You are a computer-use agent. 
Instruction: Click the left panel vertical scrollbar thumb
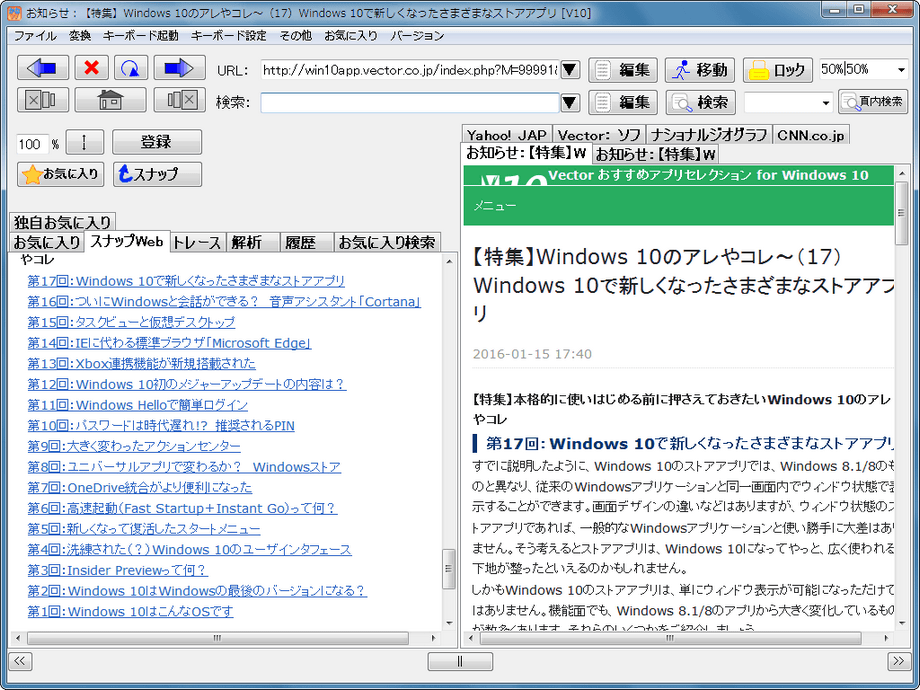click(x=449, y=569)
